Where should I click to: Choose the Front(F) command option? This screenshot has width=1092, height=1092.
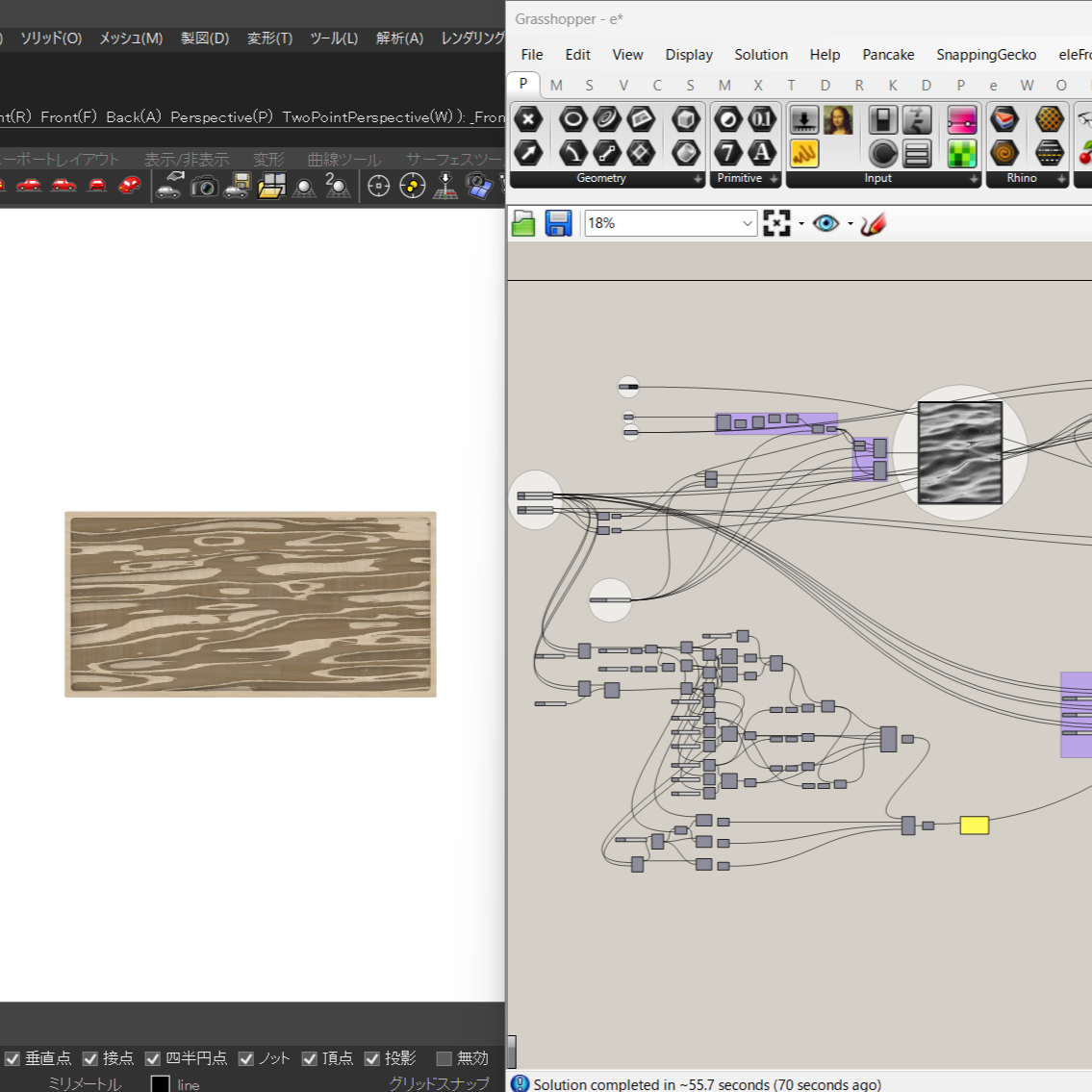pyautogui.click(x=68, y=117)
